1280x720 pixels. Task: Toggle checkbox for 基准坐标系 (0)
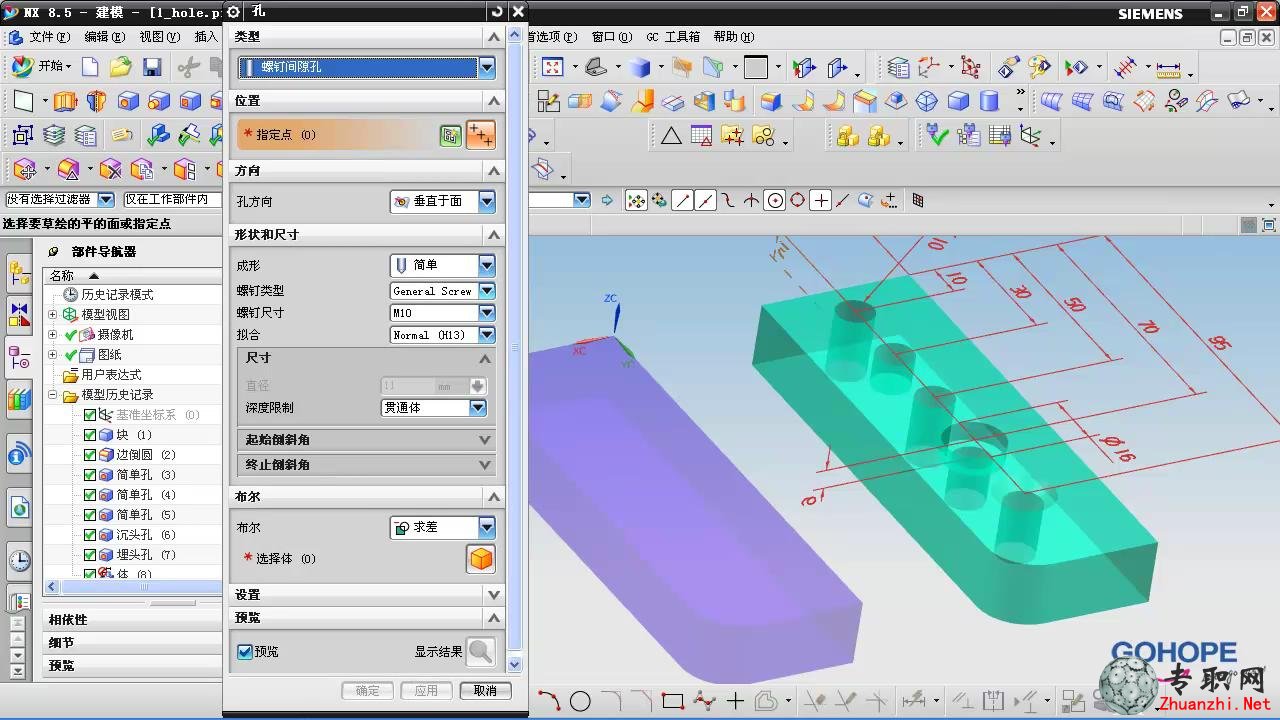90,415
